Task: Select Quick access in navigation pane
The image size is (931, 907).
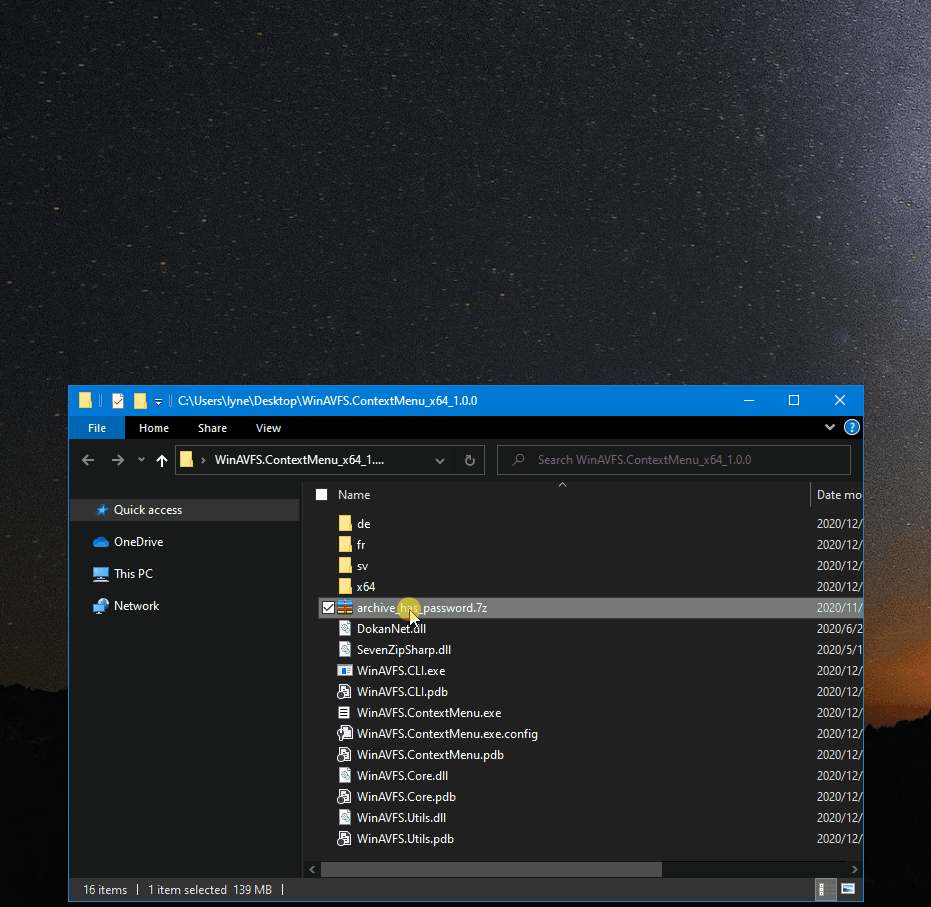Action: 148,510
